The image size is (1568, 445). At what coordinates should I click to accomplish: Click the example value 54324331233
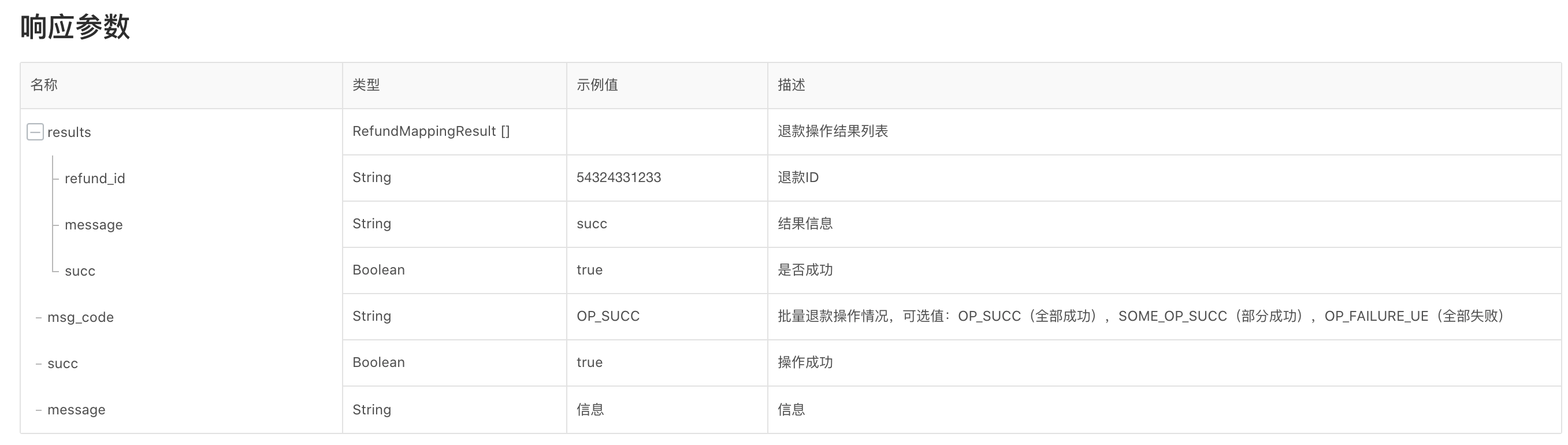pos(618,177)
